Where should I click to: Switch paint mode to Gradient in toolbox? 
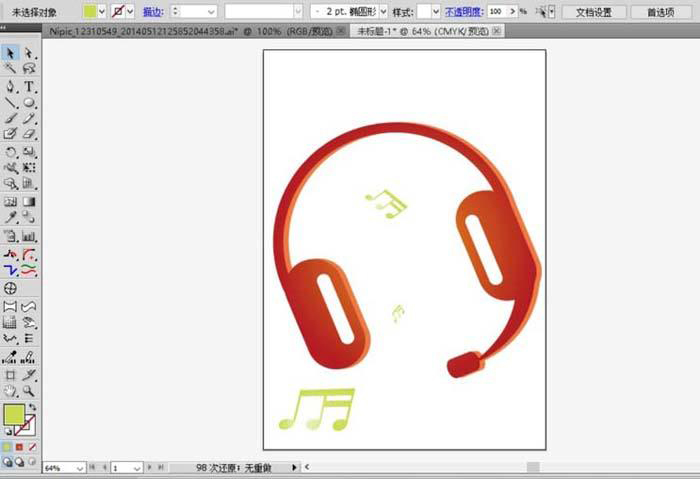20,446
